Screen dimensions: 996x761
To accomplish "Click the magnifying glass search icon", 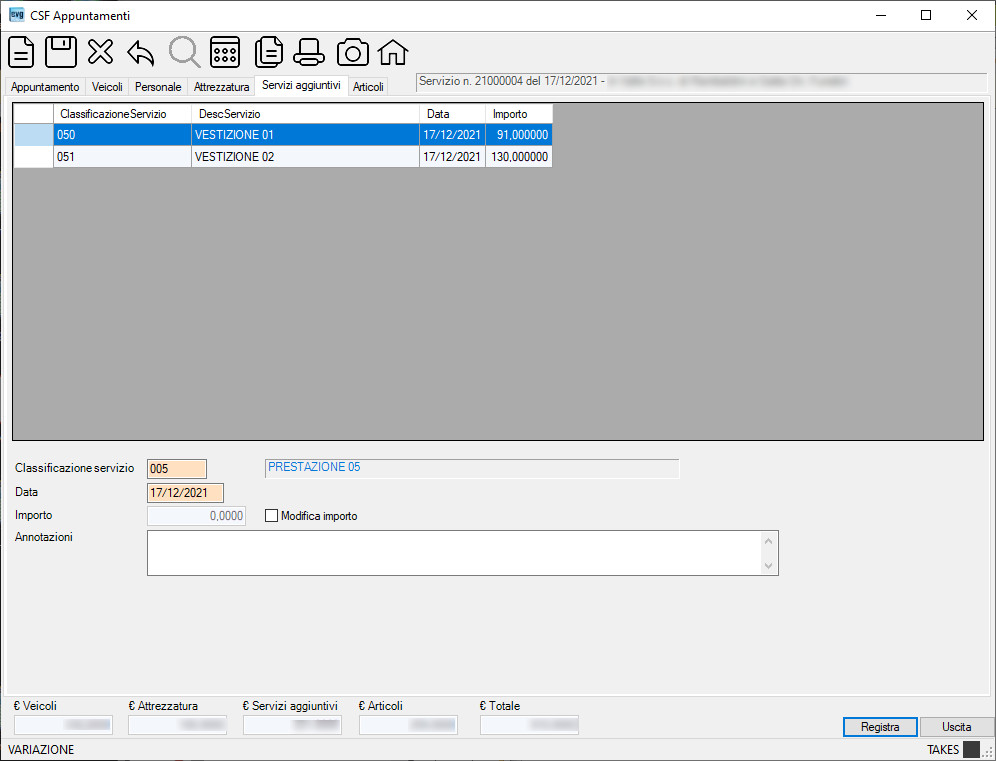I will pyautogui.click(x=184, y=52).
